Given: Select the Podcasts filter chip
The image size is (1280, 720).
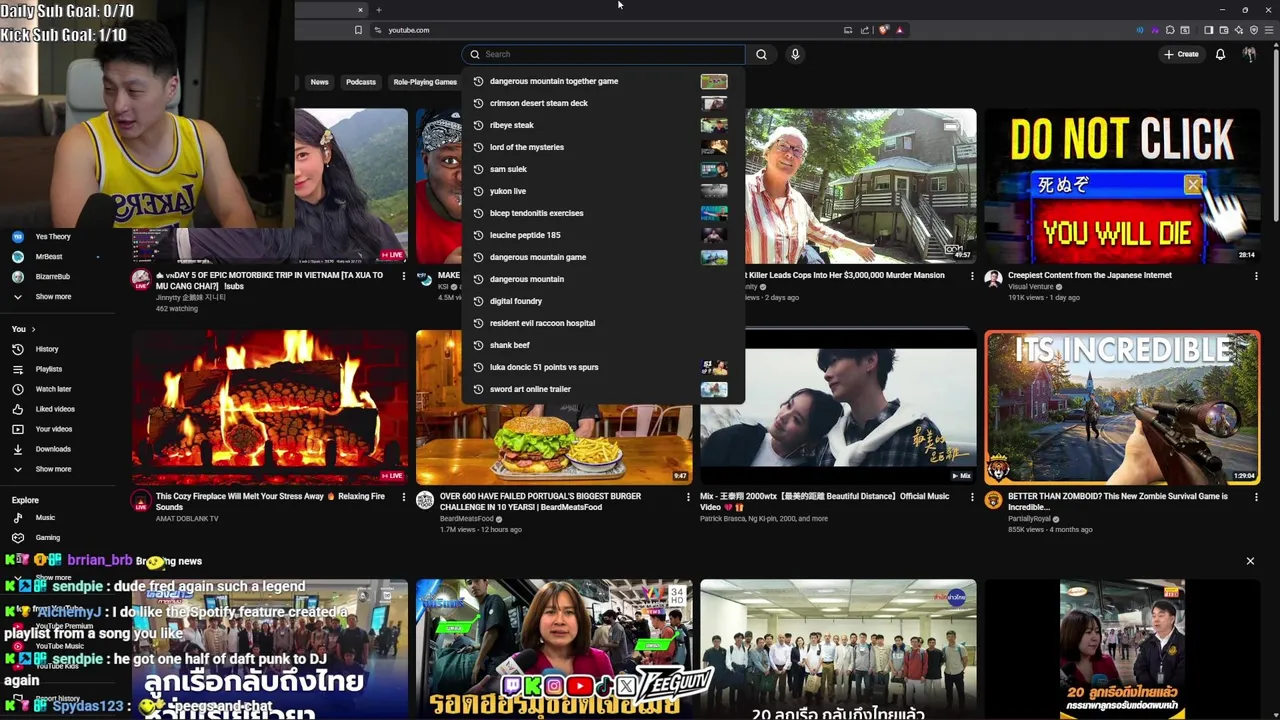Looking at the screenshot, I should click(361, 82).
